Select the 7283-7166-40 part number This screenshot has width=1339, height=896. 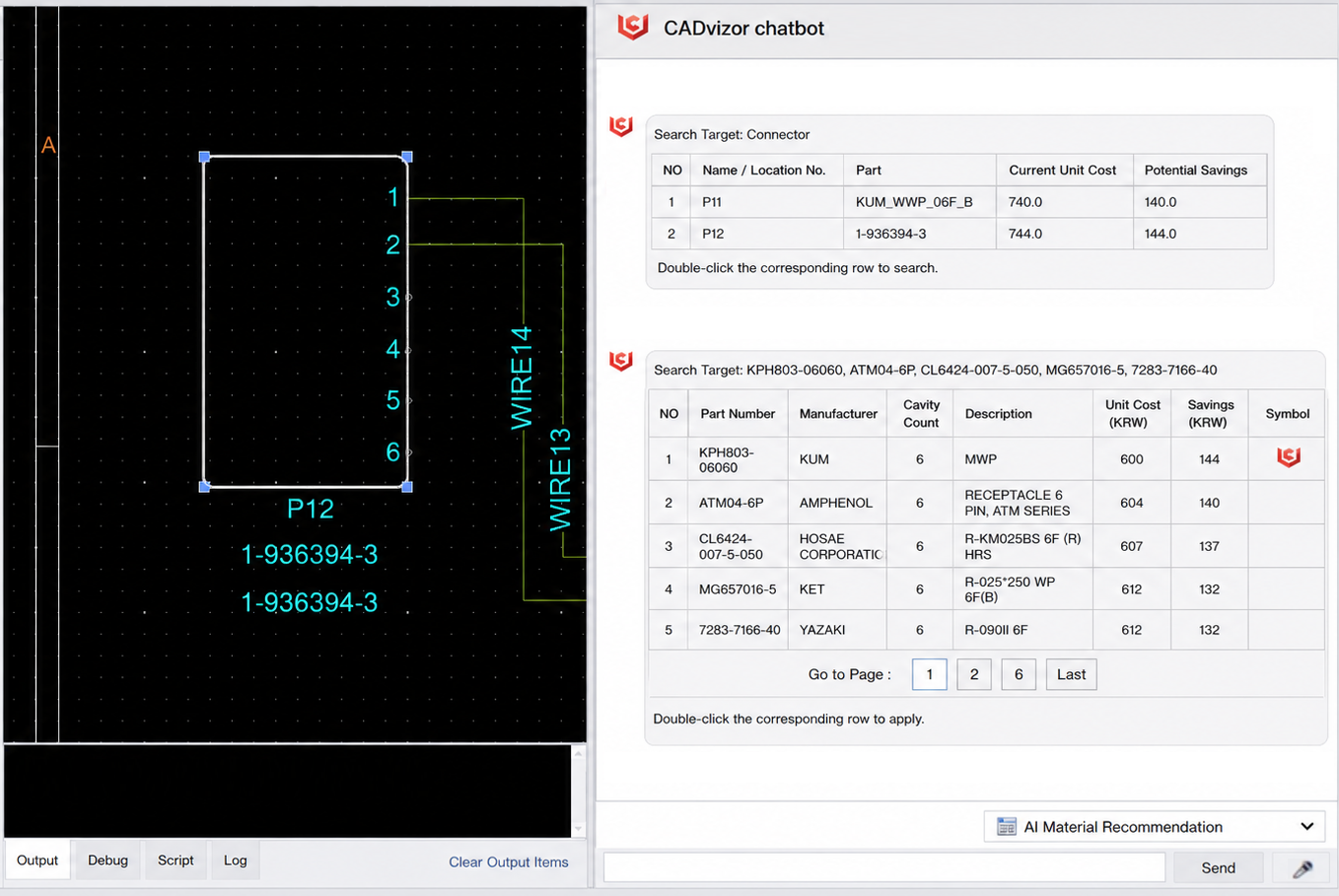[740, 630]
